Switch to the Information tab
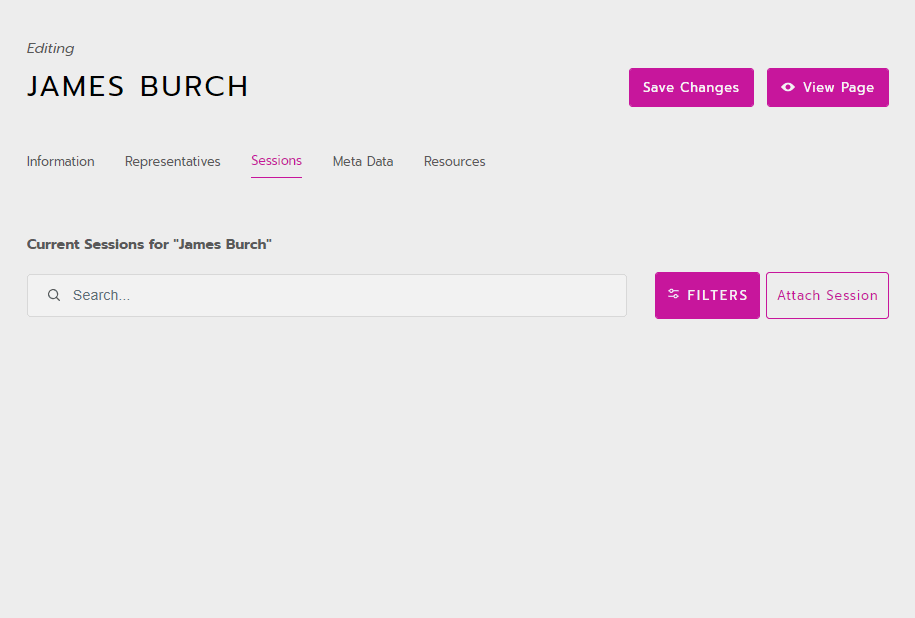 60,161
